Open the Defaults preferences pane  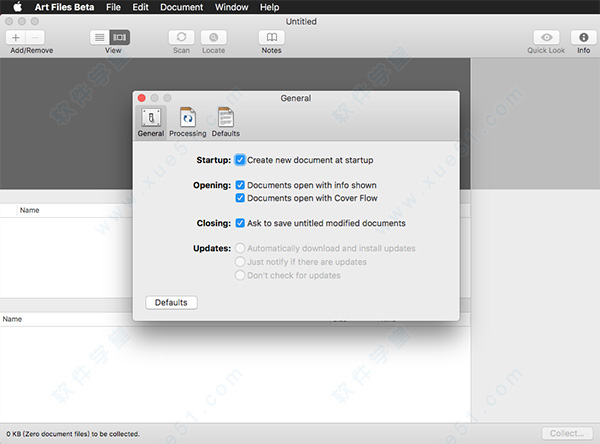226,122
